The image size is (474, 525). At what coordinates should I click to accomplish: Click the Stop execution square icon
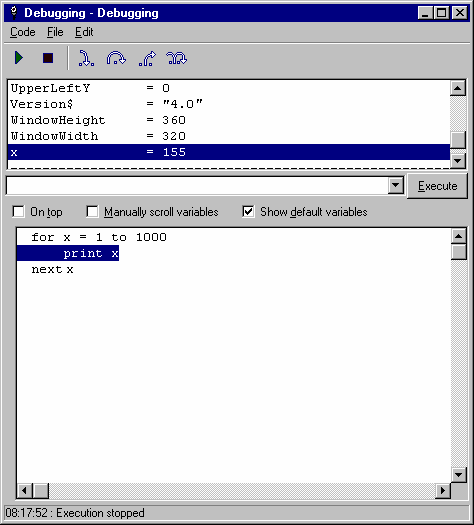click(x=48, y=58)
